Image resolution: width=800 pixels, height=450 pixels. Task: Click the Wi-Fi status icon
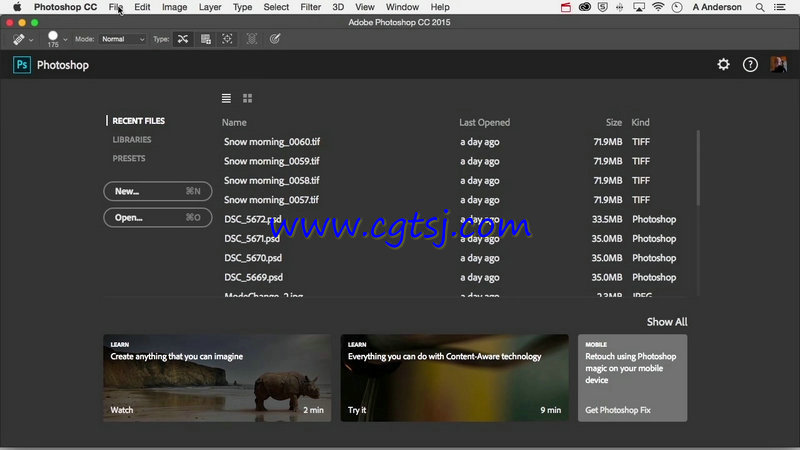coord(658,7)
